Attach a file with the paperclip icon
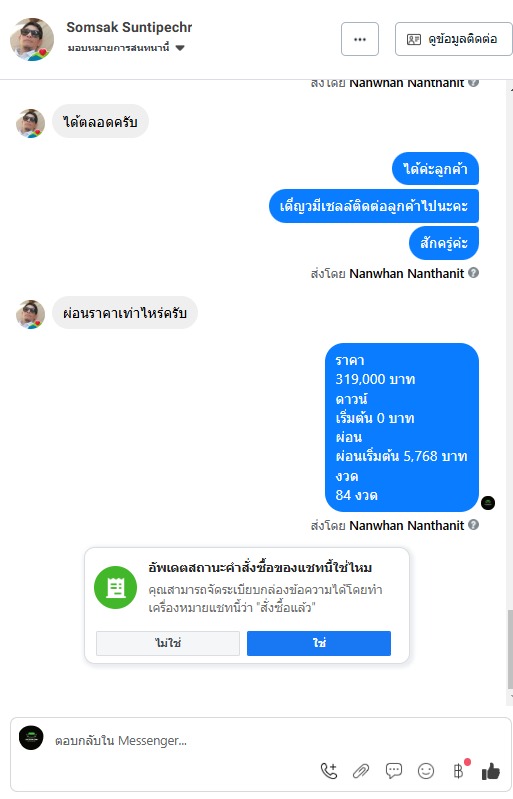This screenshot has width=513, height=799. (361, 771)
